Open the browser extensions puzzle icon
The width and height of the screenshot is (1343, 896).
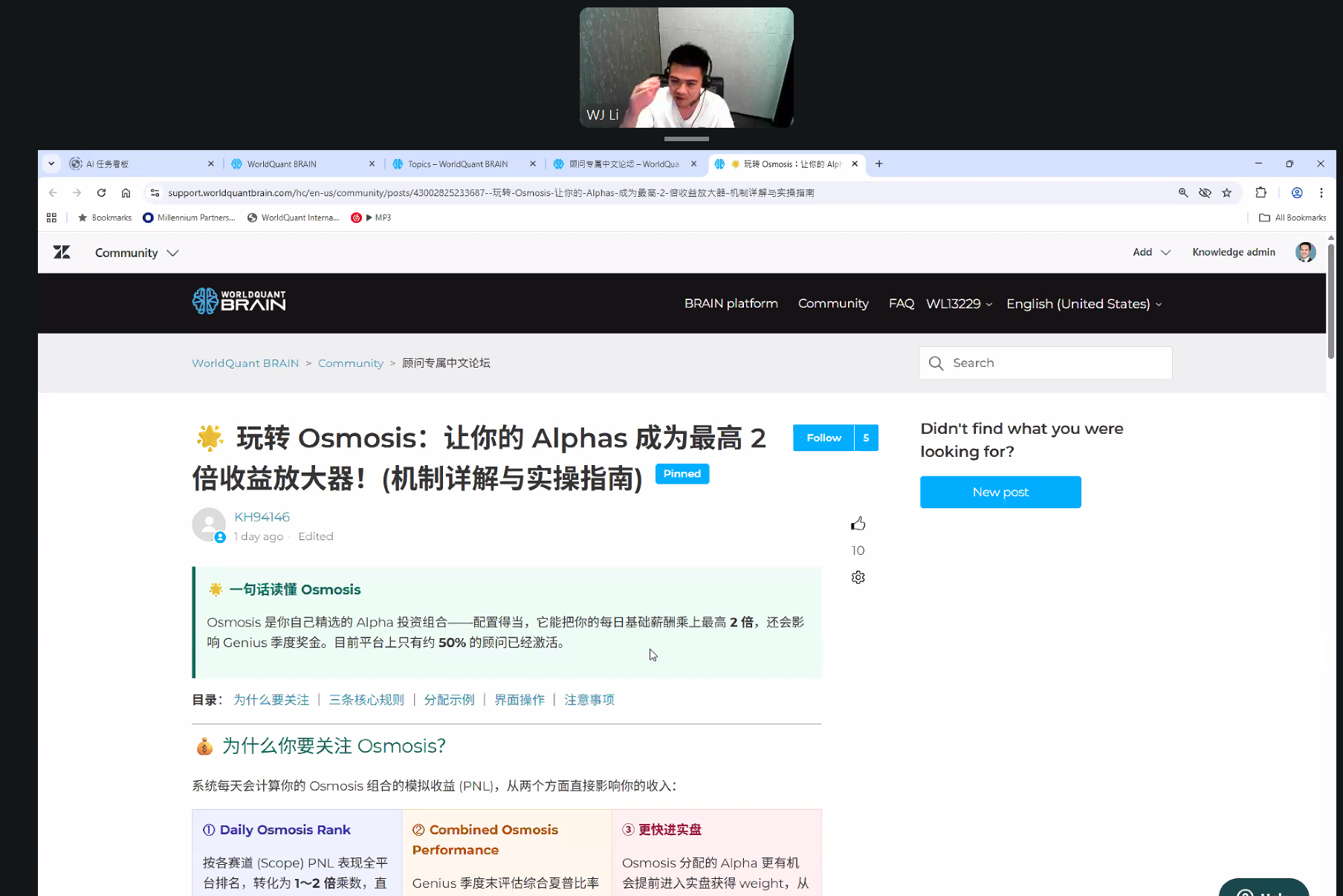pyautogui.click(x=1261, y=192)
